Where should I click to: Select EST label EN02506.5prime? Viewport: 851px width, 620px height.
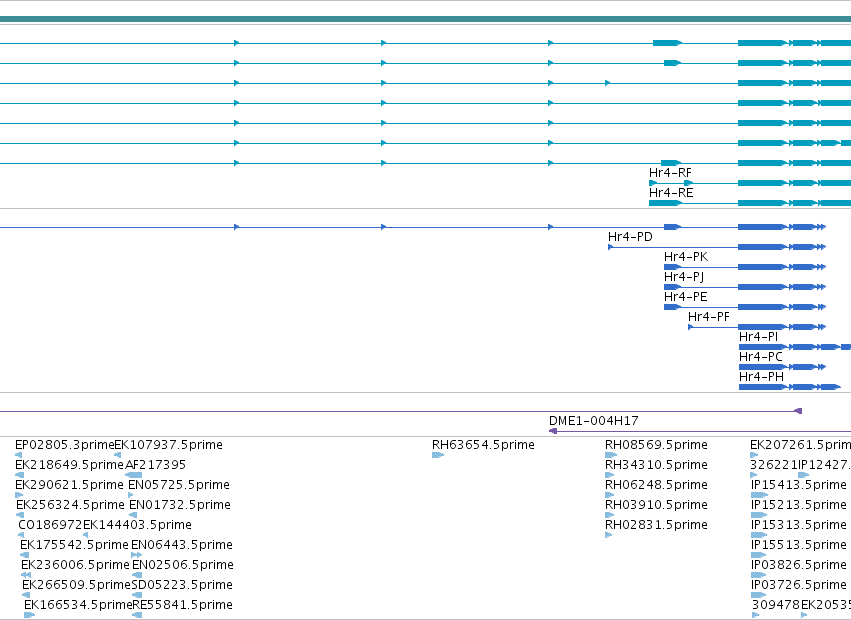coord(183,565)
